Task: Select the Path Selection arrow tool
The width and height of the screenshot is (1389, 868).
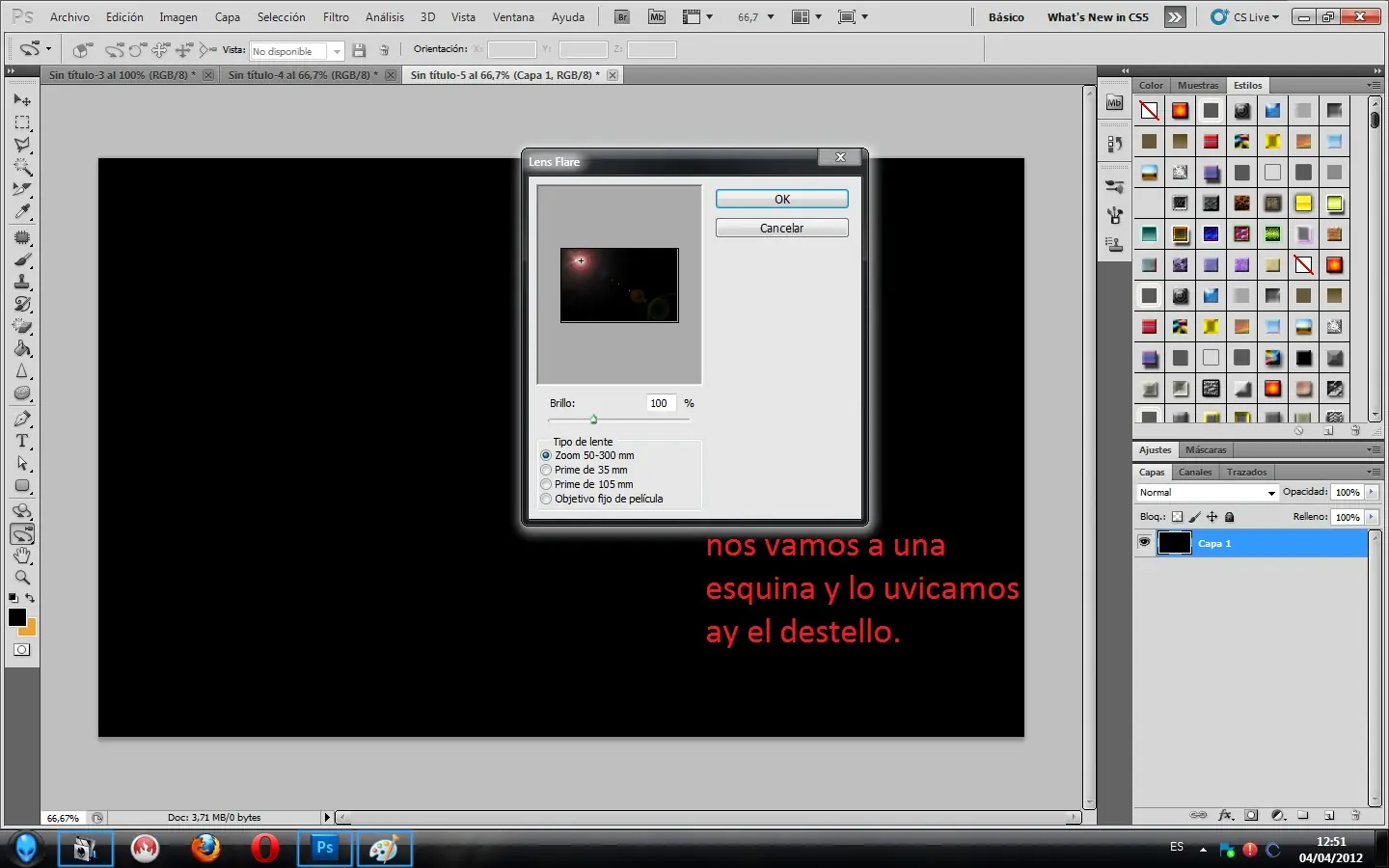Action: pos(22,464)
